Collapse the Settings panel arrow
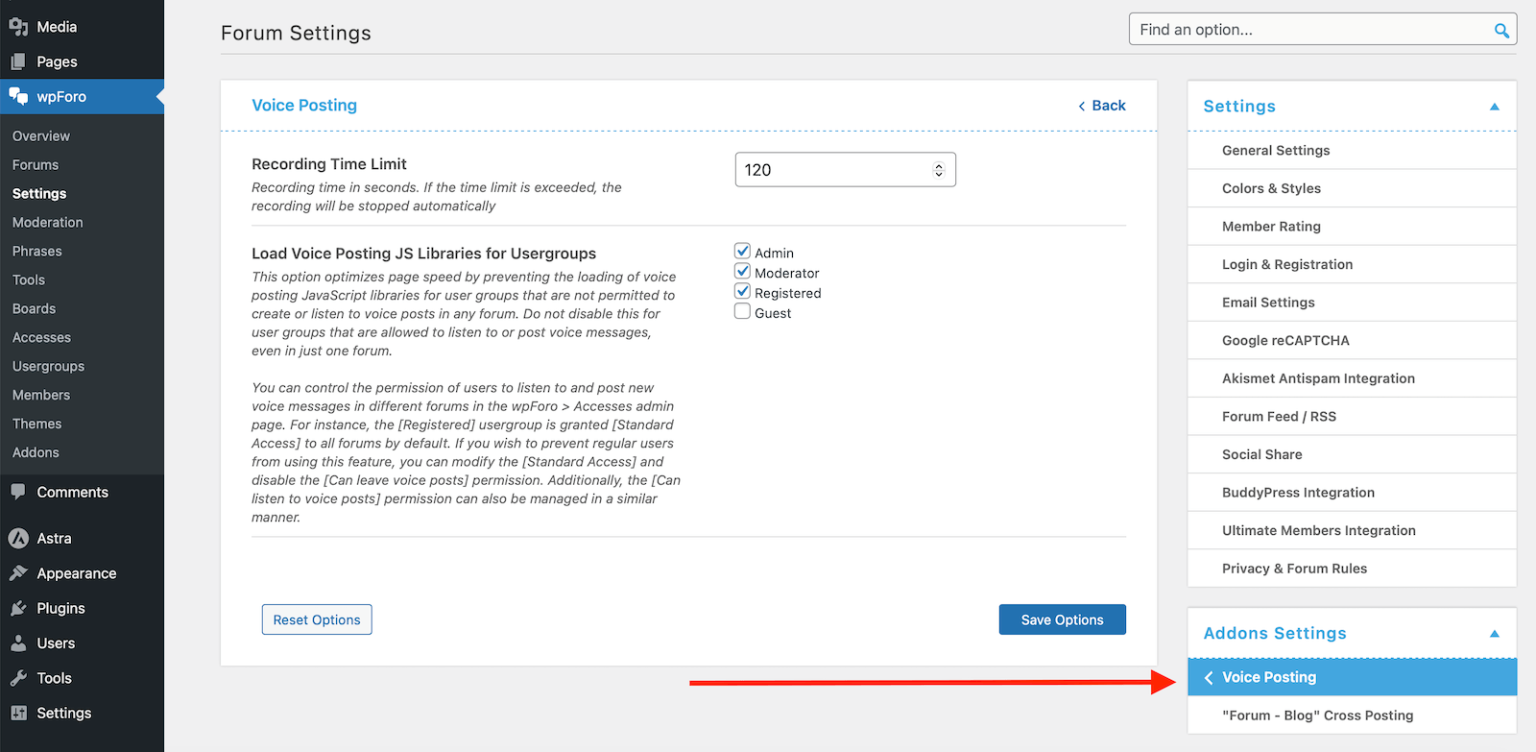Viewport: 1536px width, 752px height. [1494, 106]
